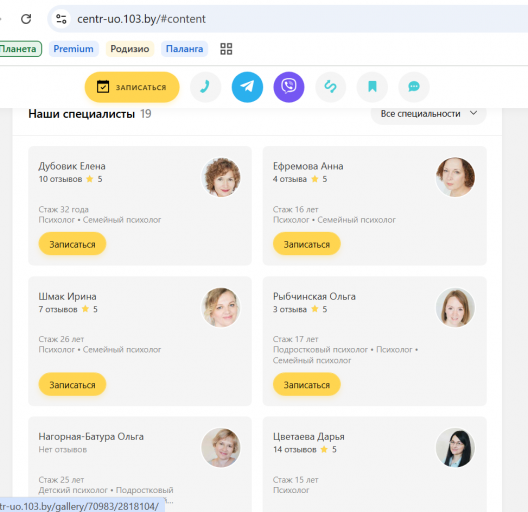
Task: Open the Планета bookmark
Action: [19, 49]
